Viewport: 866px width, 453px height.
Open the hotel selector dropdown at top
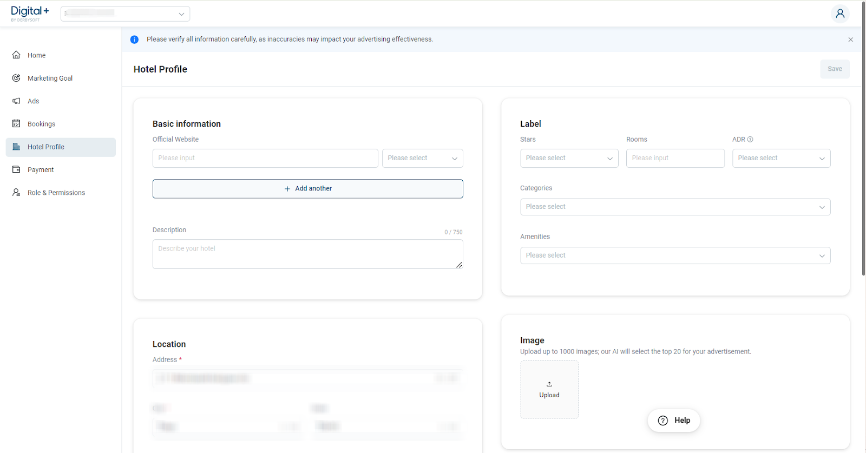[125, 14]
